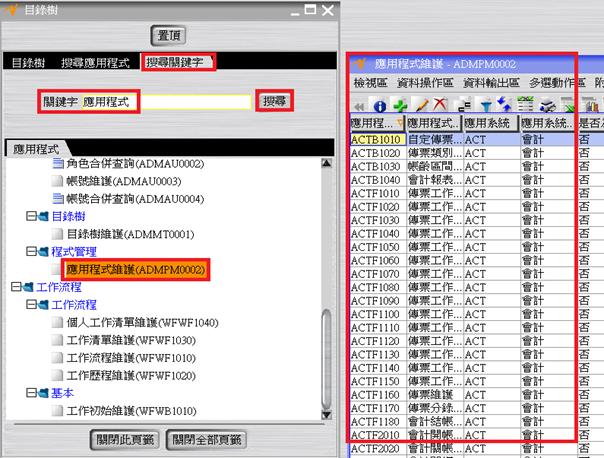The image size is (604, 458).
Task: Click the grey double-left-arrow first record icon
Action: [359, 105]
